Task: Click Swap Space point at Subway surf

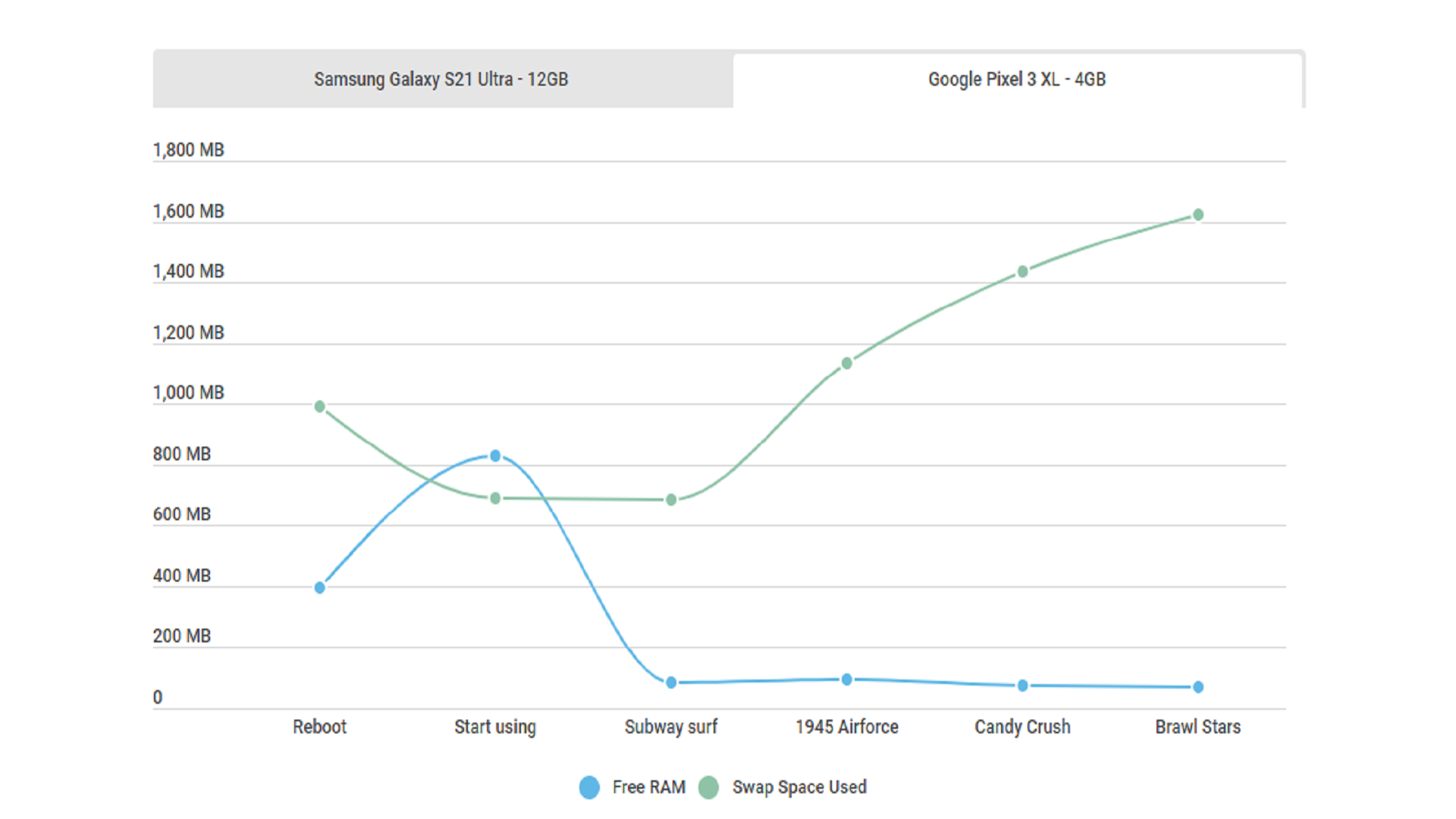Action: [671, 500]
